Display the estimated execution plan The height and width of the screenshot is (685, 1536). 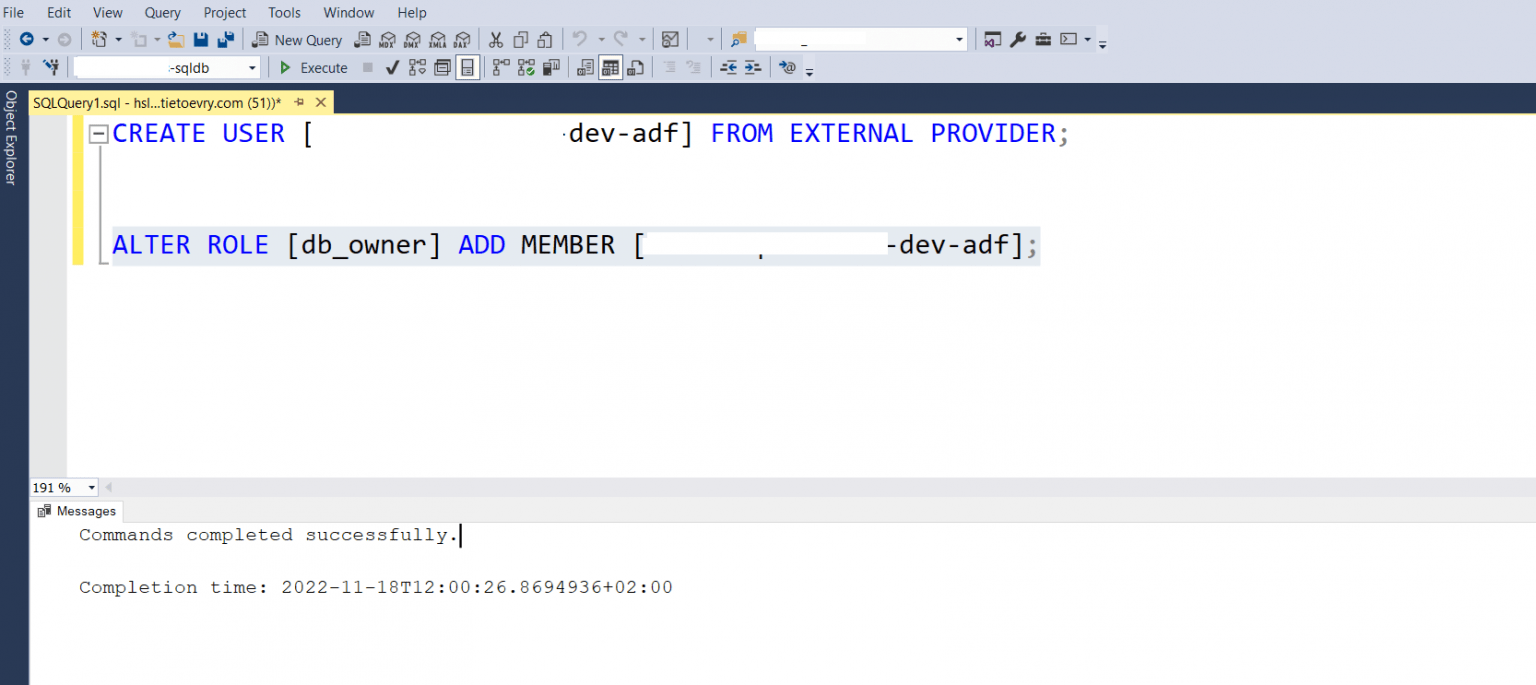(x=416, y=67)
